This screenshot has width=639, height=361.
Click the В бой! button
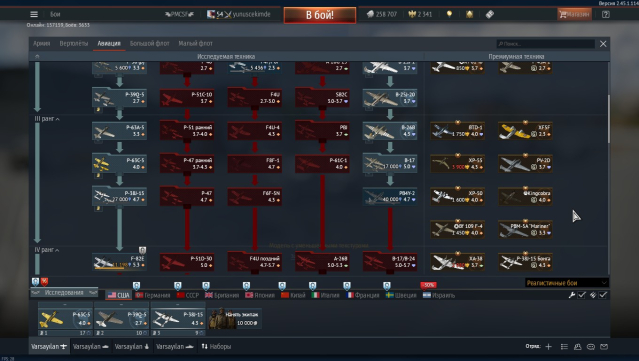click(x=320, y=15)
